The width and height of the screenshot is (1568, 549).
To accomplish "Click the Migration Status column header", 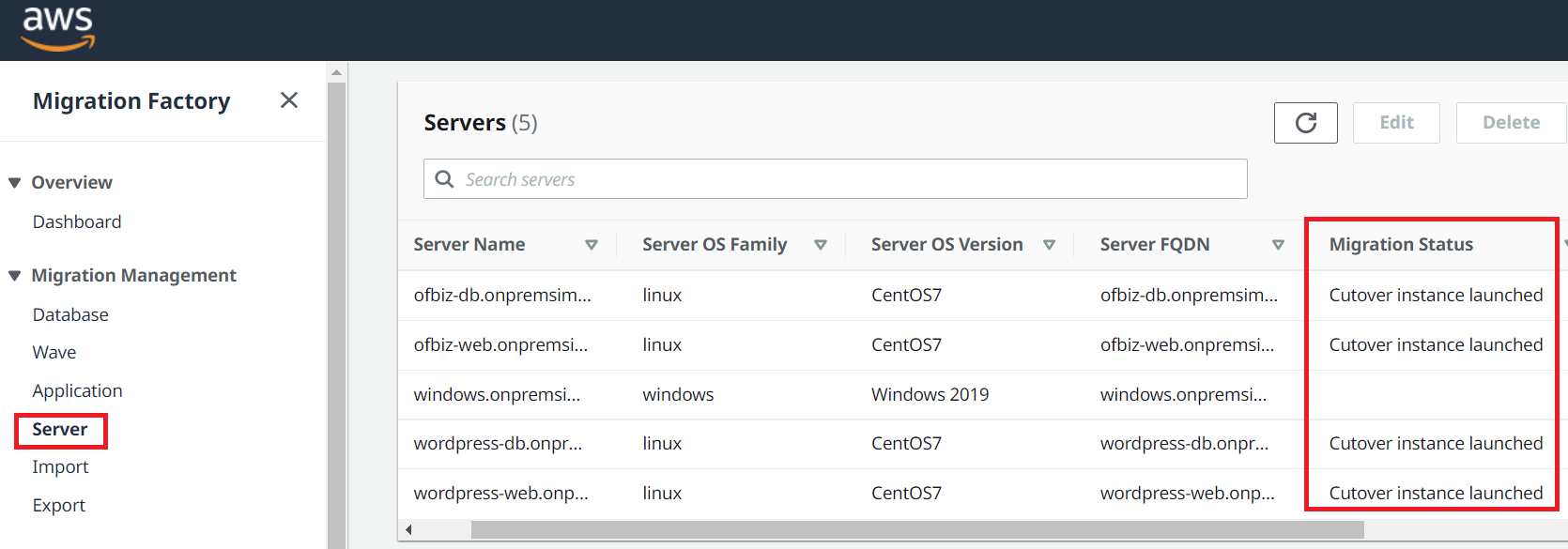I will (x=1401, y=244).
